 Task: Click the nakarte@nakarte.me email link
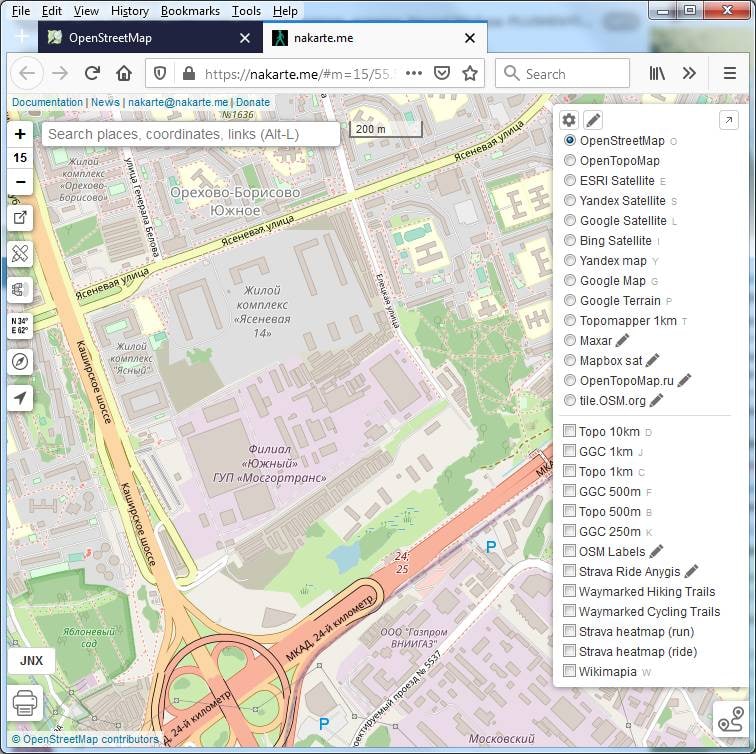178,102
